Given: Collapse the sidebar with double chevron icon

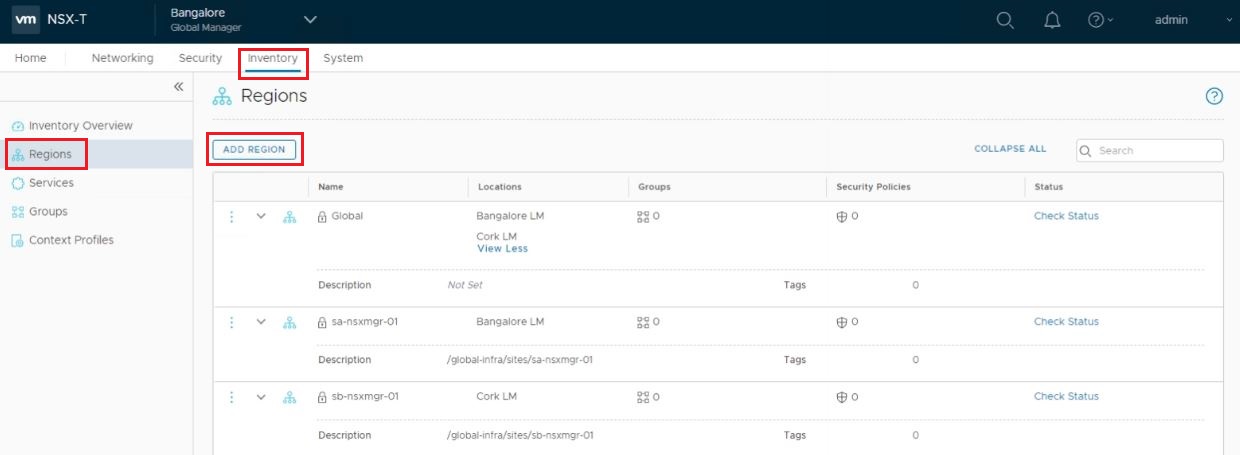Looking at the screenshot, I should point(178,87).
